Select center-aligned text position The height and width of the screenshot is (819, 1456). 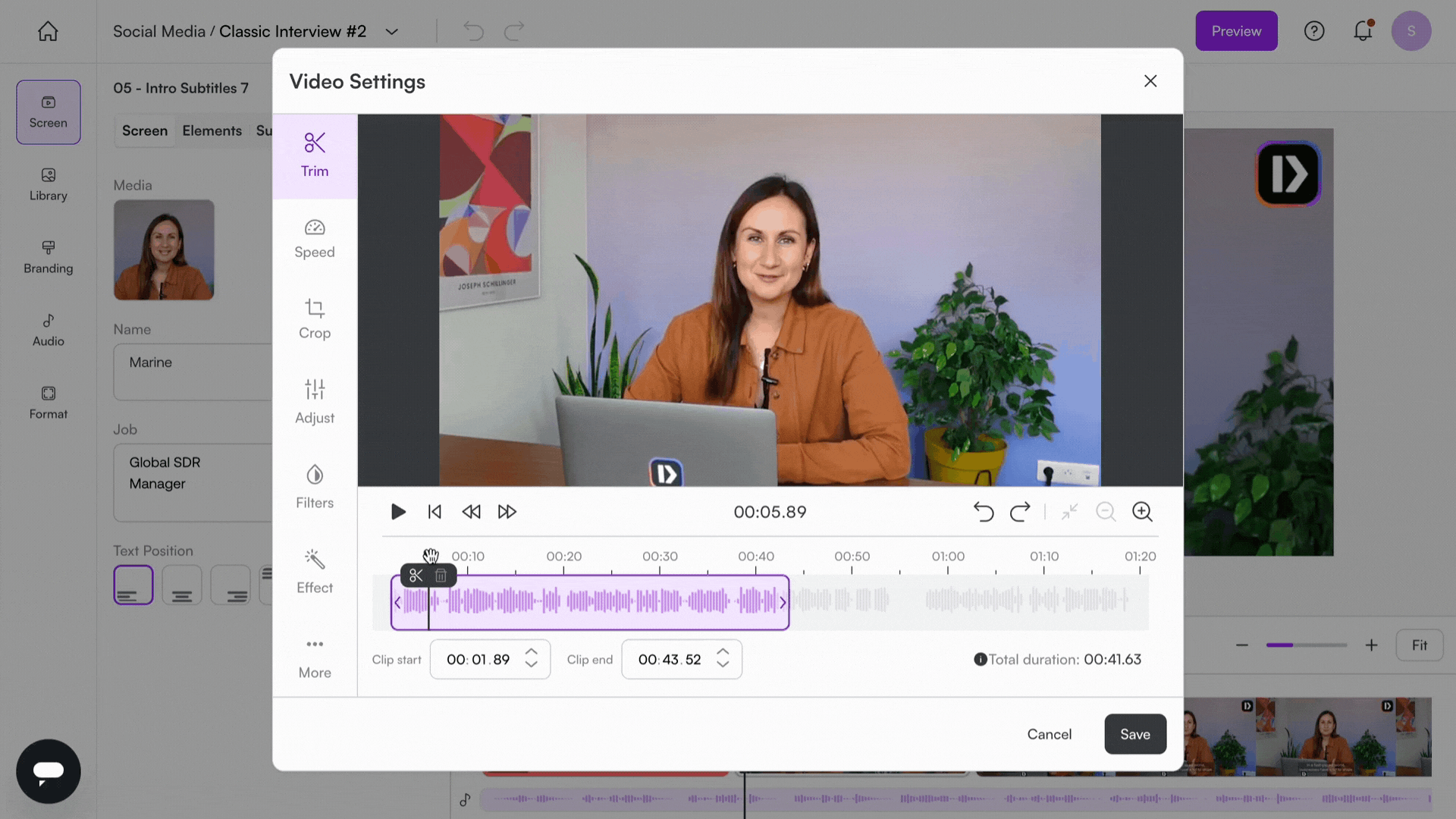coord(182,585)
